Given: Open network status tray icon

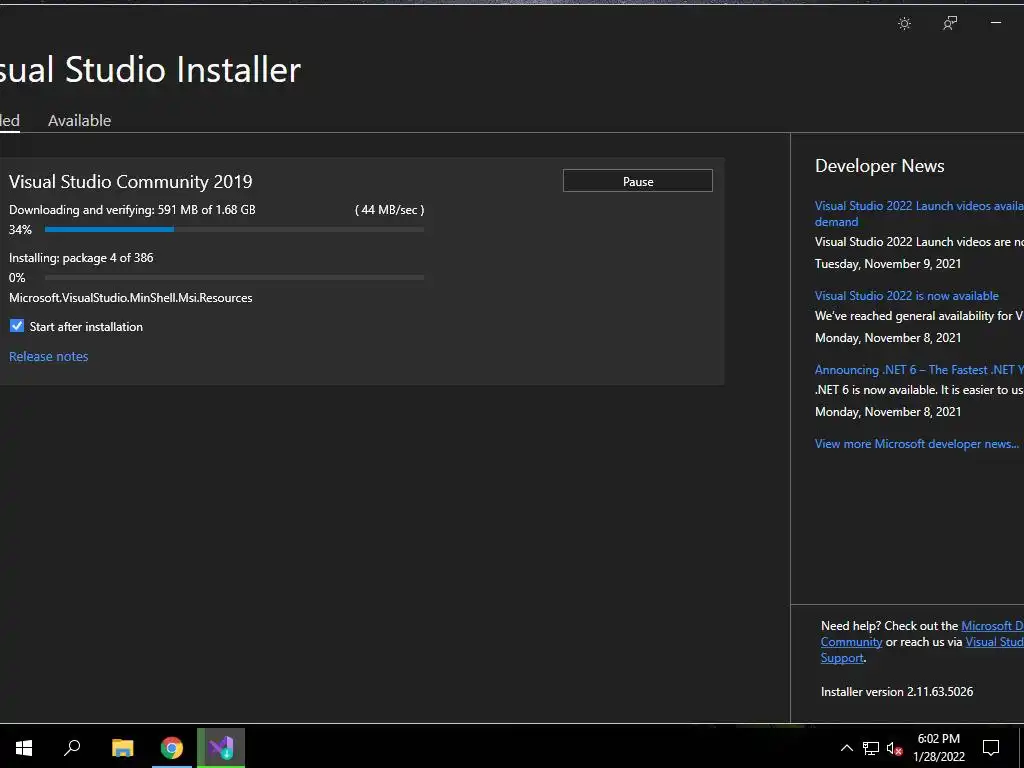Looking at the screenshot, I should tap(871, 748).
